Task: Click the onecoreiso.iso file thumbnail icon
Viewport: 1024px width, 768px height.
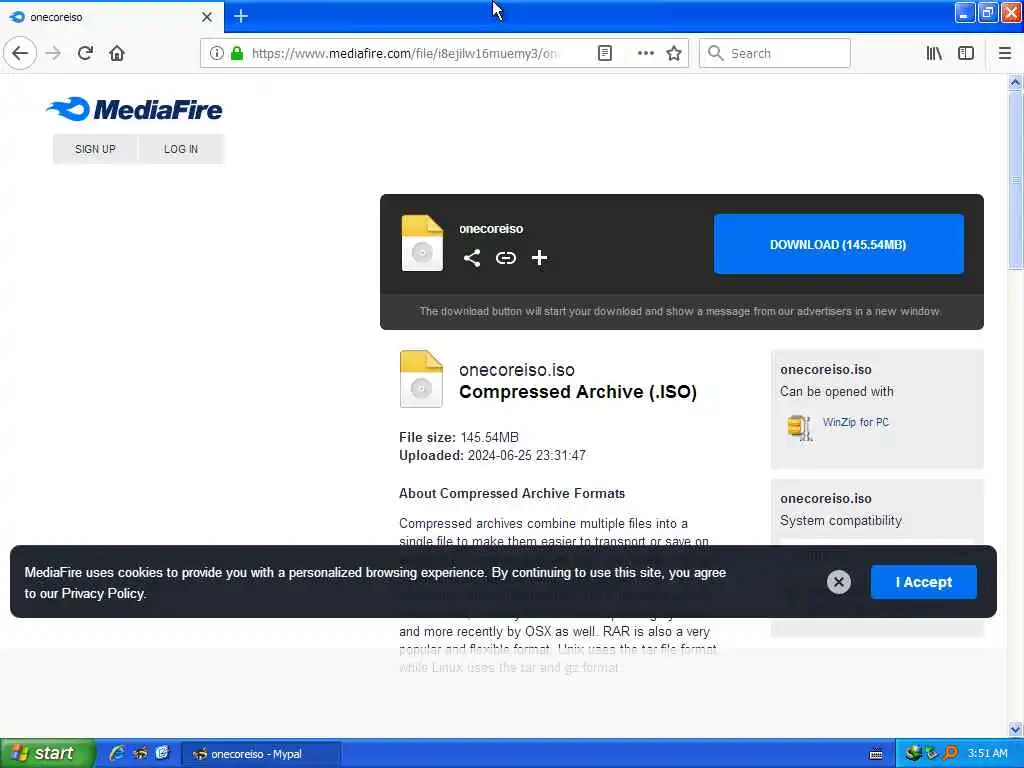Action: pyautogui.click(x=421, y=379)
